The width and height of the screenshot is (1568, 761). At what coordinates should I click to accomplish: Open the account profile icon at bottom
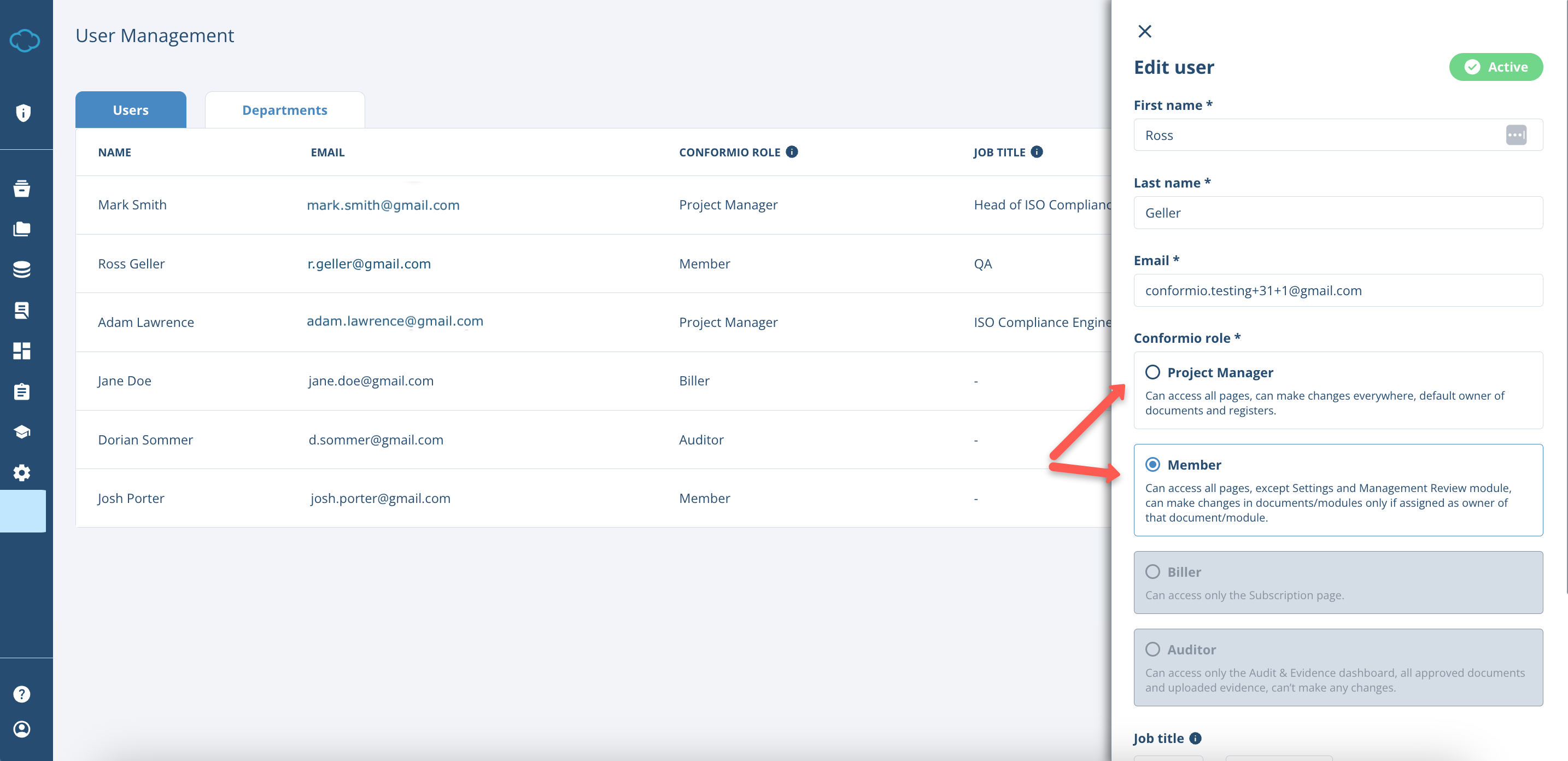[22, 729]
